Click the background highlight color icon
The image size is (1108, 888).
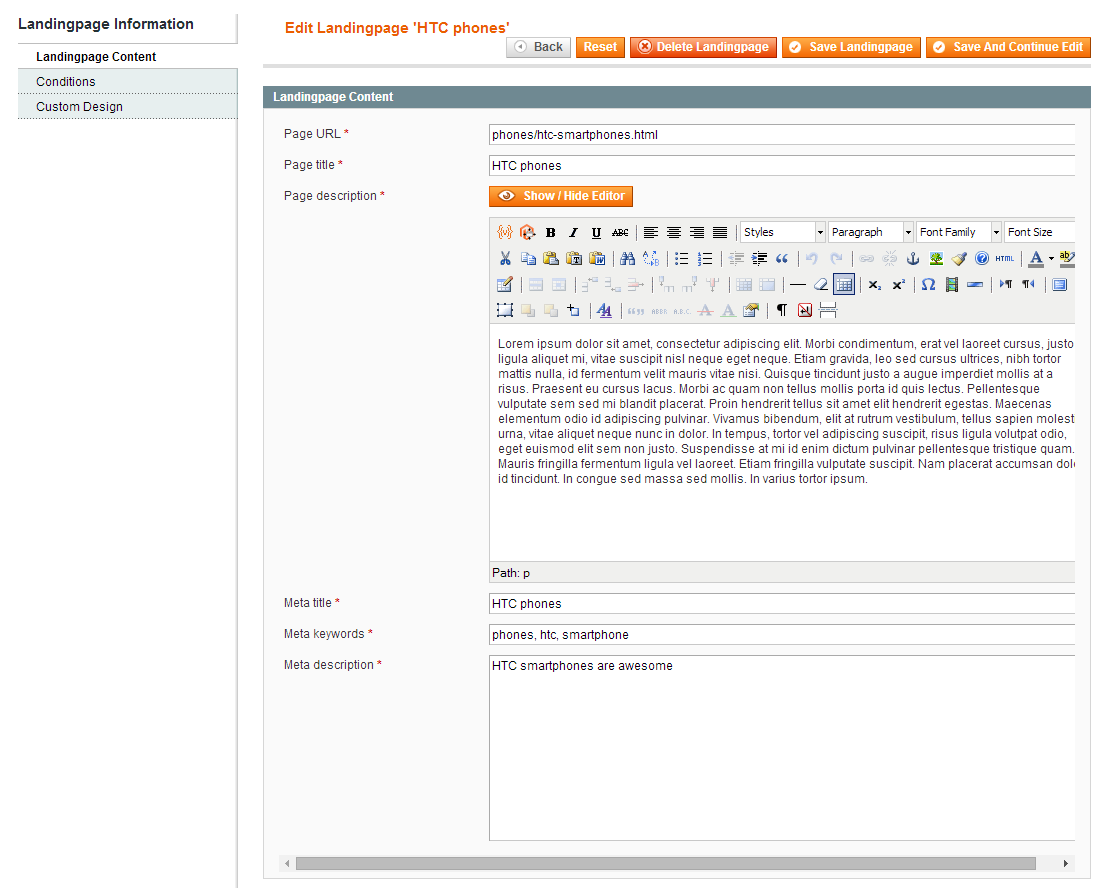coord(1067,259)
